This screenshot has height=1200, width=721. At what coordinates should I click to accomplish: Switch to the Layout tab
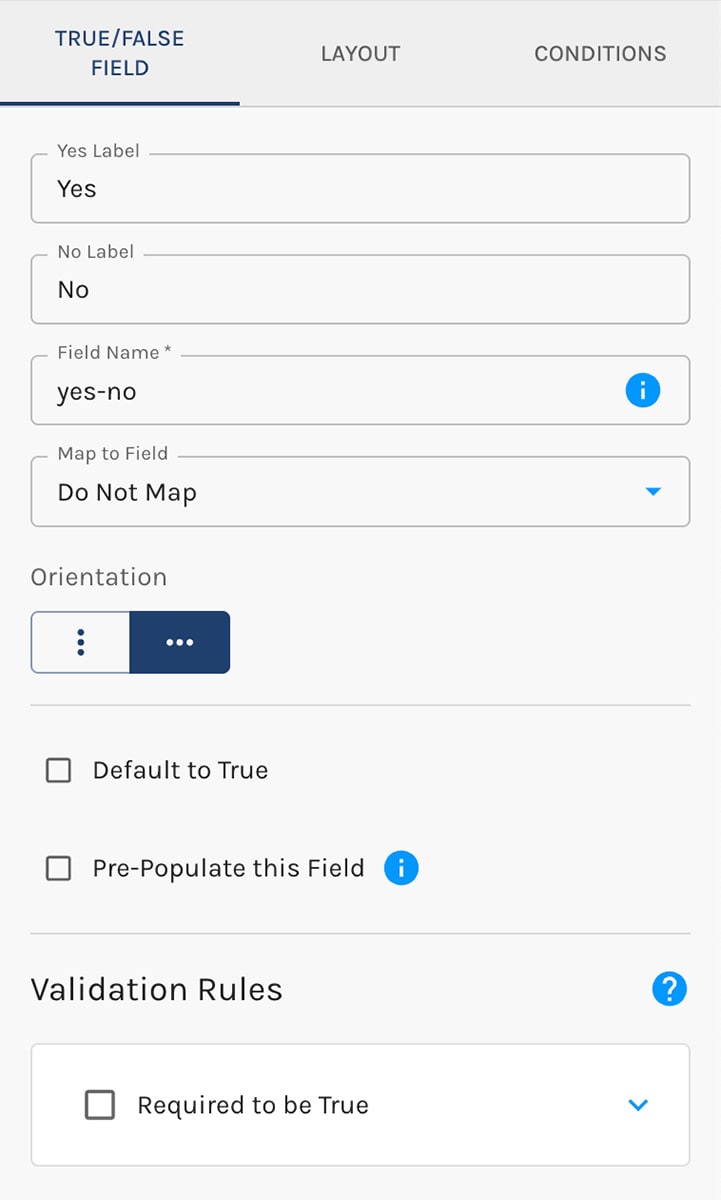tap(360, 53)
